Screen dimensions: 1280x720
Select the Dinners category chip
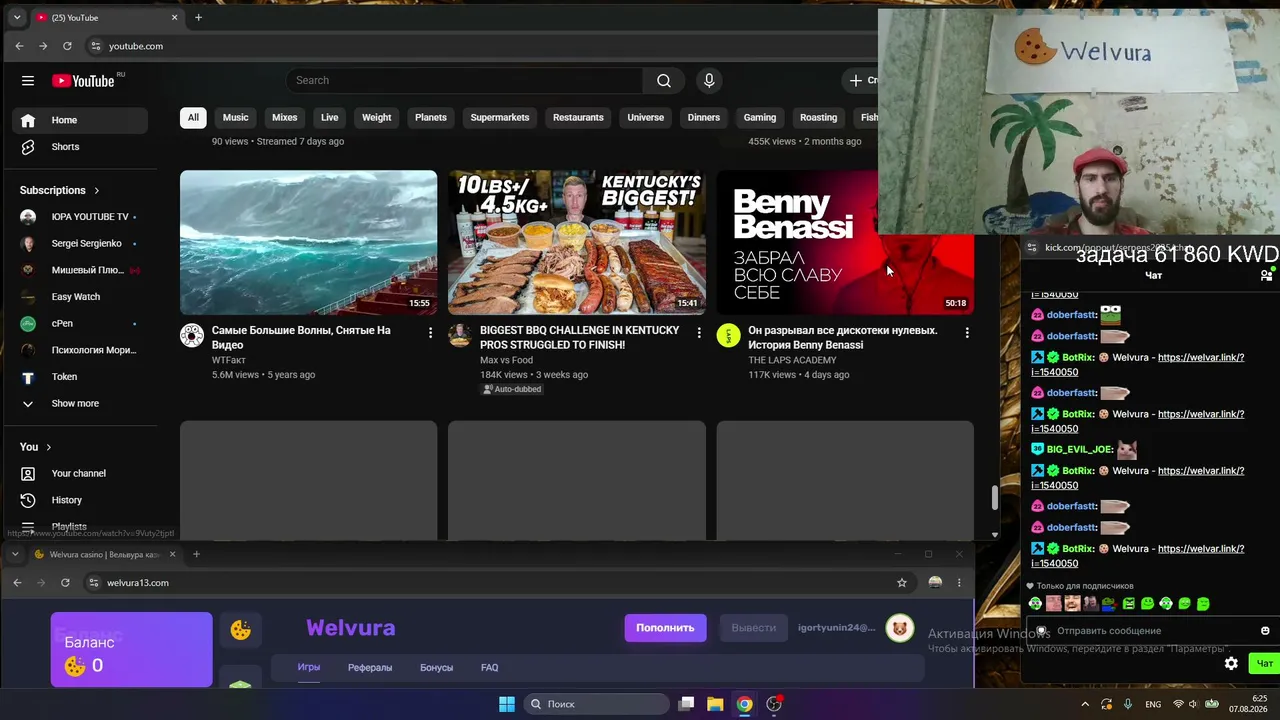pos(704,118)
